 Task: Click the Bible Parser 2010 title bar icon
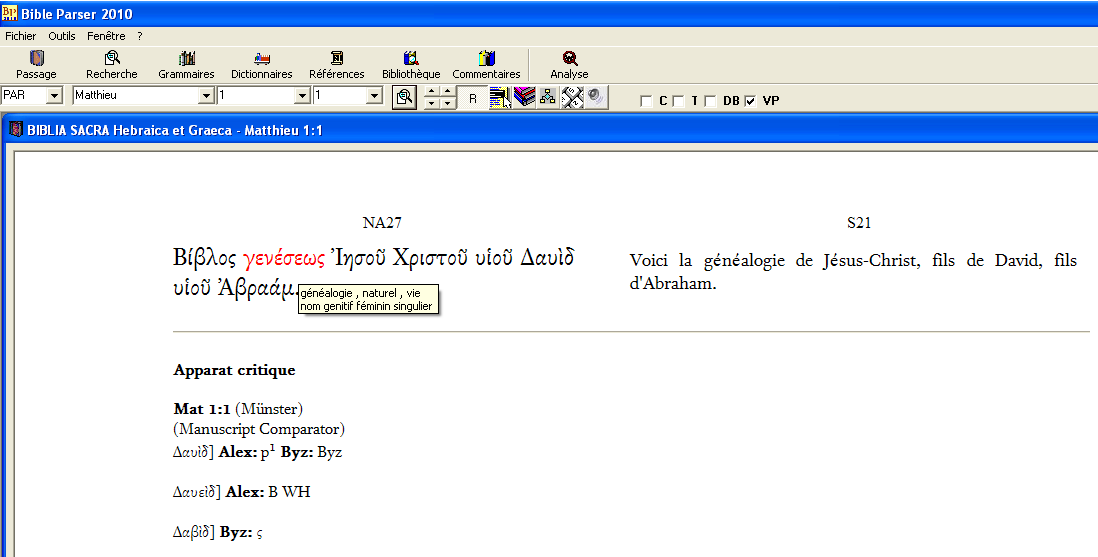(10, 13)
